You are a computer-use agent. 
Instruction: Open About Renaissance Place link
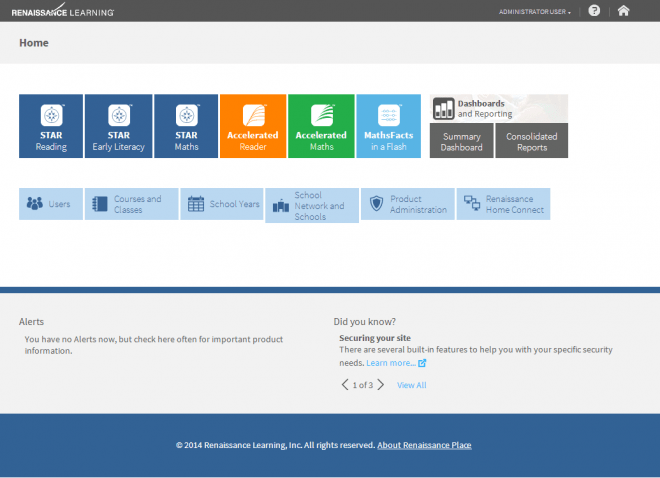pos(424,445)
